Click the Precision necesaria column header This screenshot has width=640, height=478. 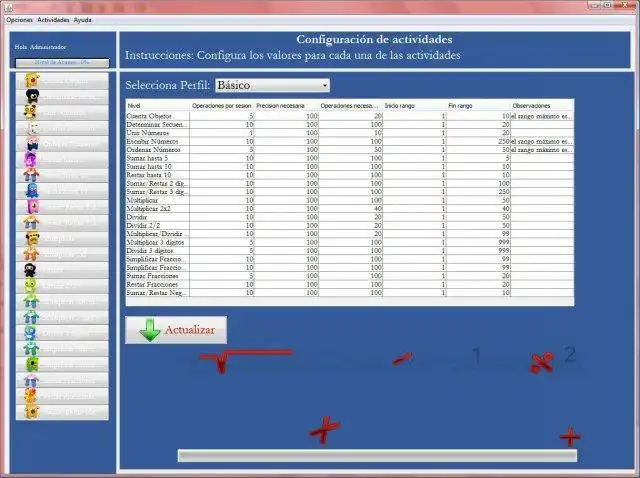coord(286,106)
